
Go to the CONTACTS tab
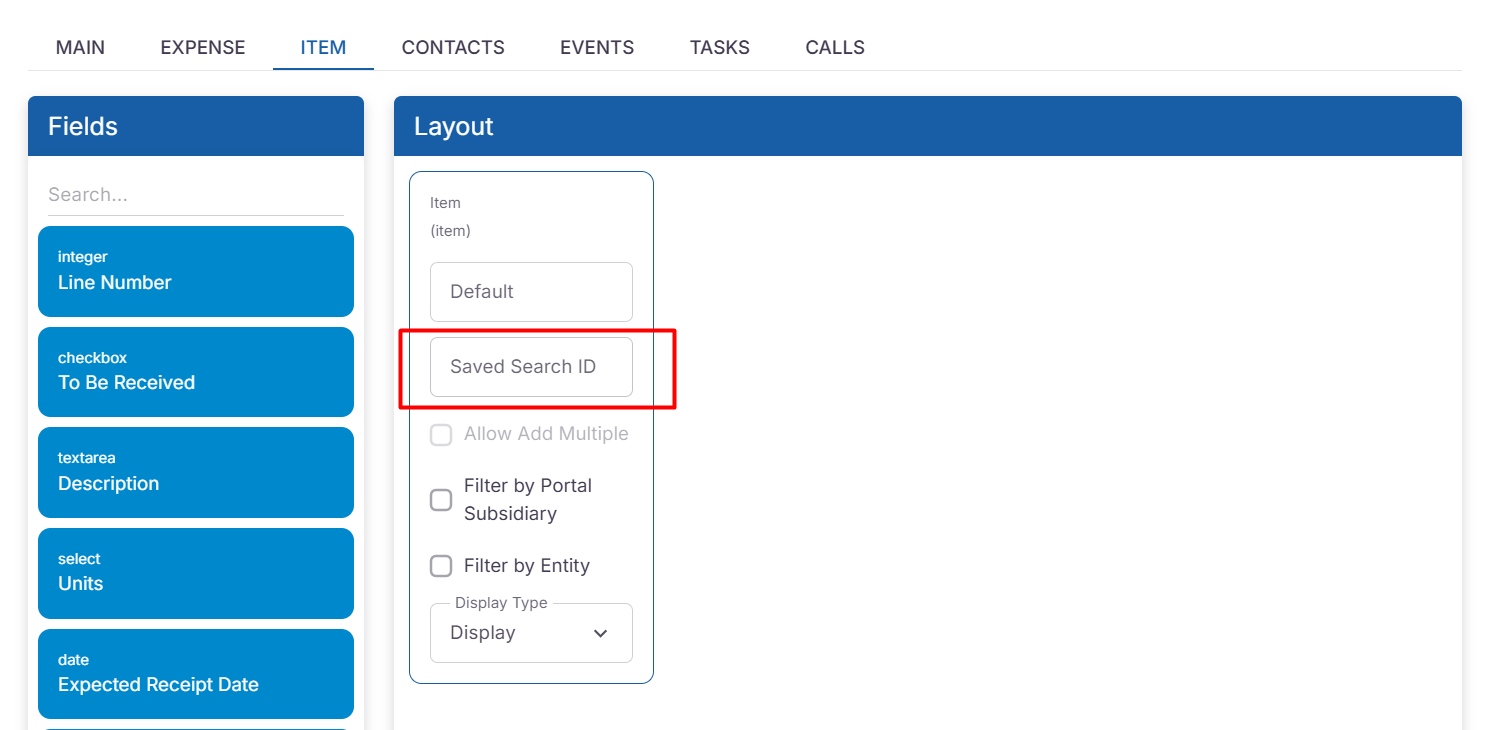click(x=453, y=47)
